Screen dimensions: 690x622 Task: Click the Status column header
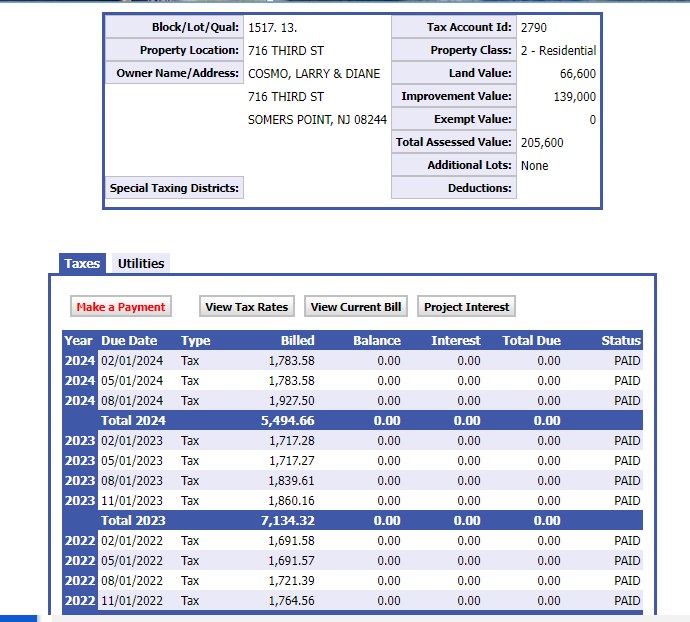(621, 340)
